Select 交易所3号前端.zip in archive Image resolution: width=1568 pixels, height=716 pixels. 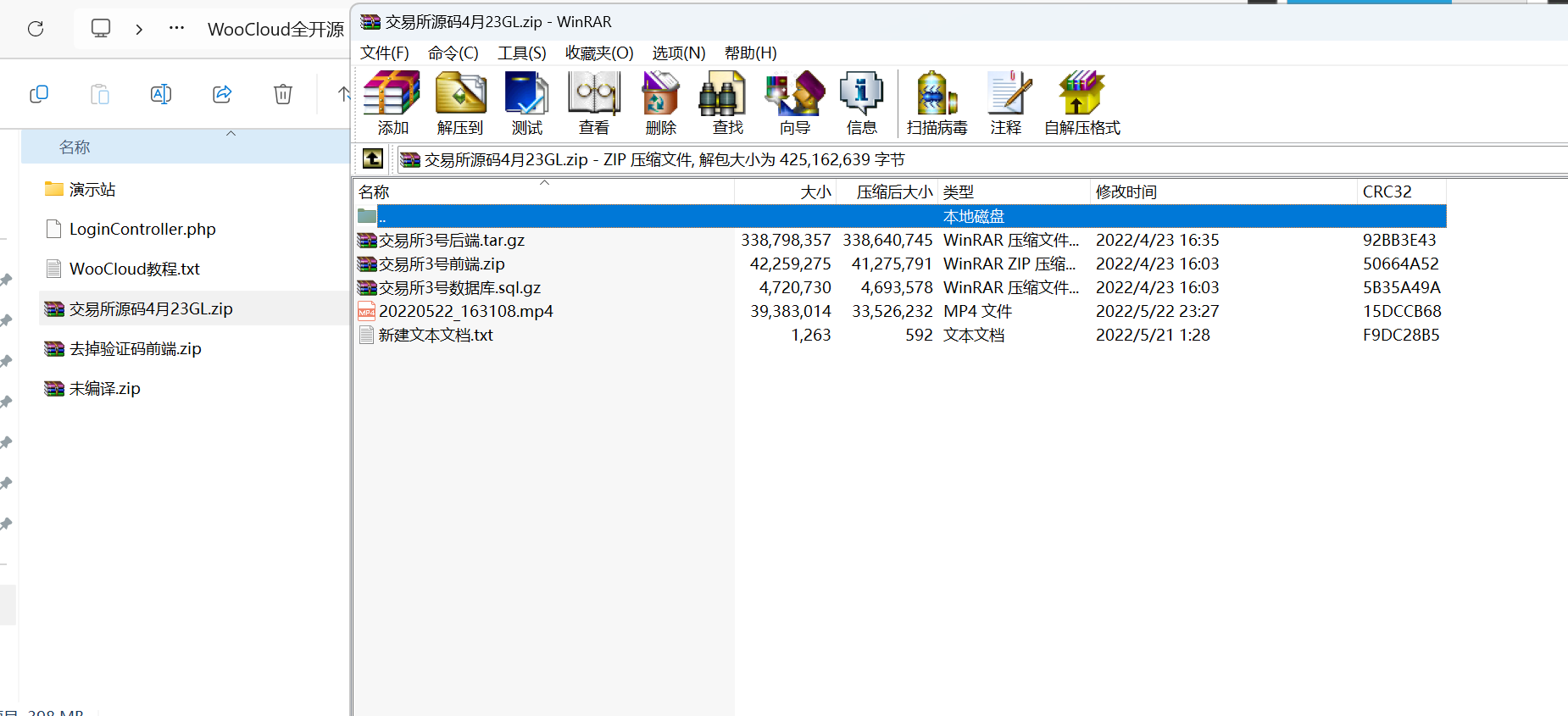442,264
